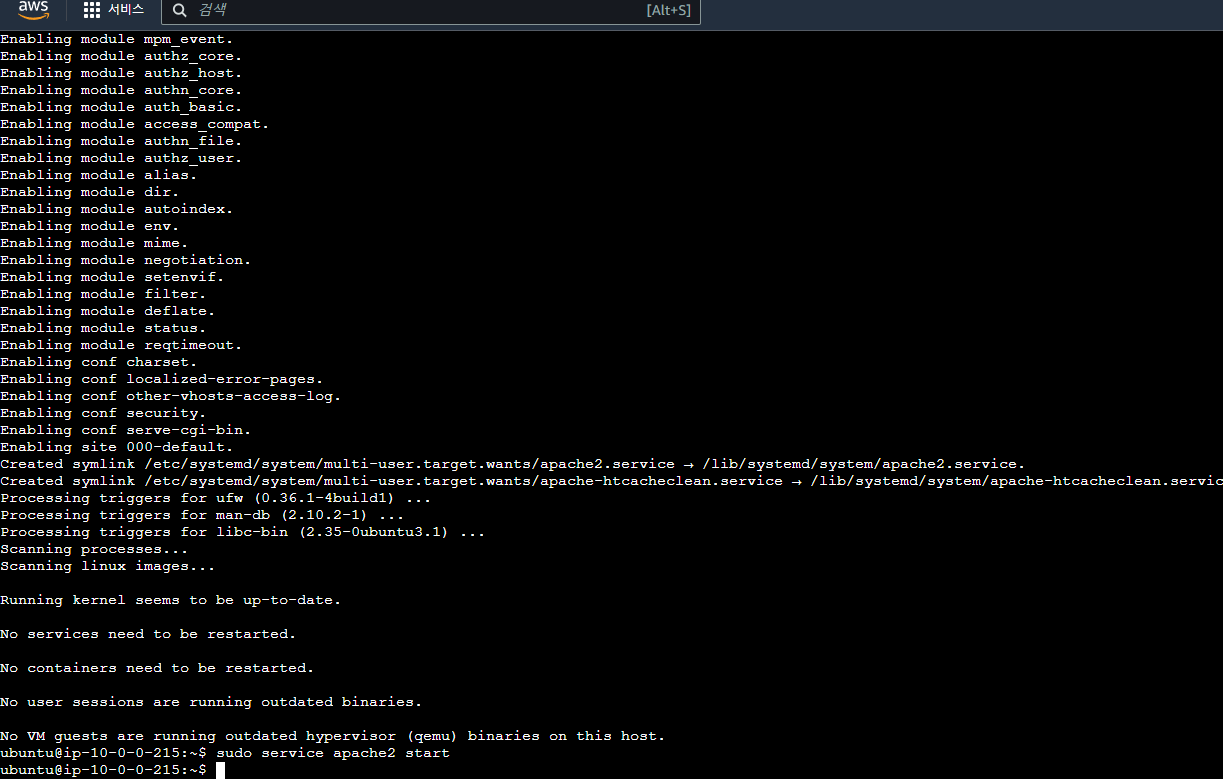
Task: Click 'Enabling module autoindex.' line
Action: point(117,209)
